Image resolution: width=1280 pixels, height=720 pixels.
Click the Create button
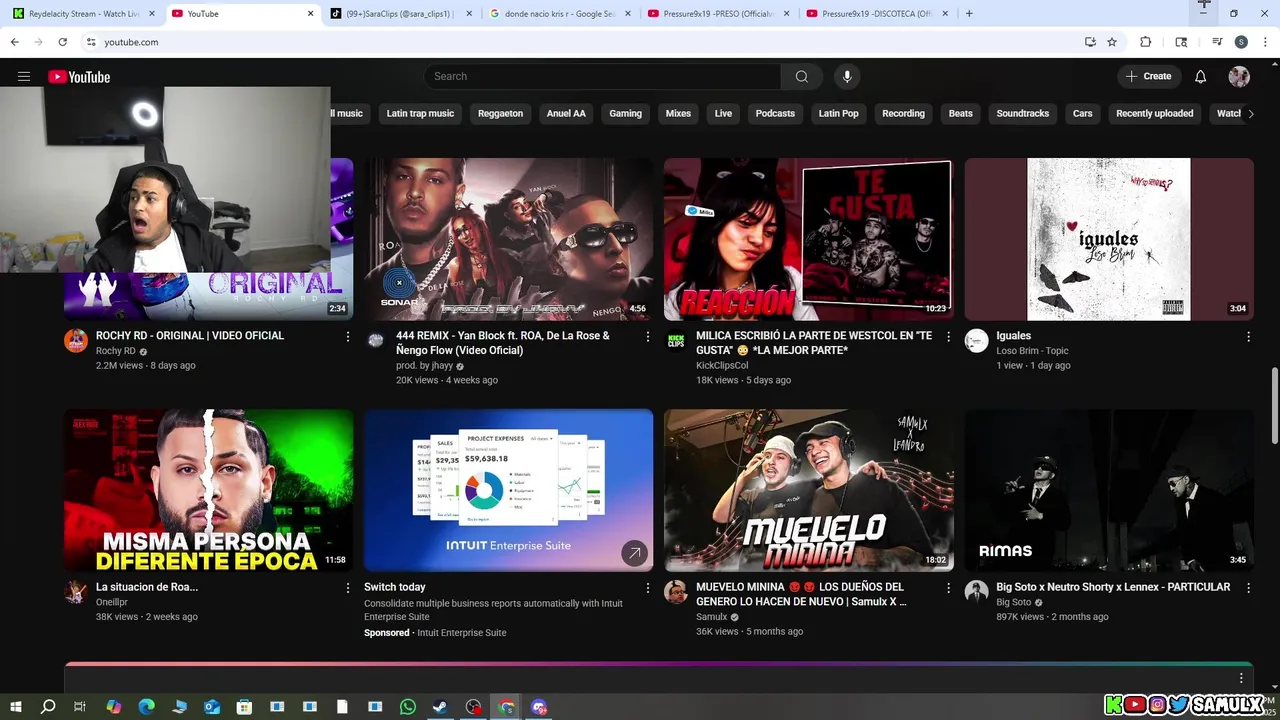[1149, 77]
